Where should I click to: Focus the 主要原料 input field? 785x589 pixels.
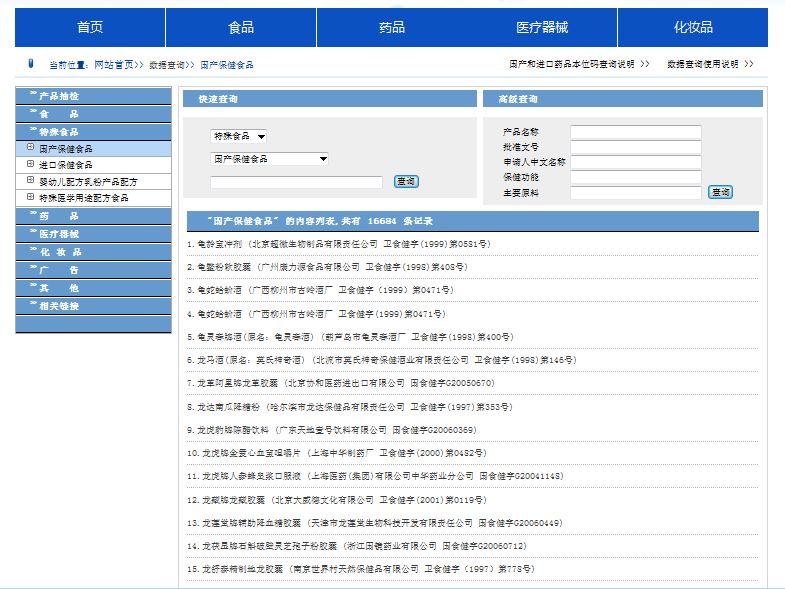pyautogui.click(x=636, y=193)
